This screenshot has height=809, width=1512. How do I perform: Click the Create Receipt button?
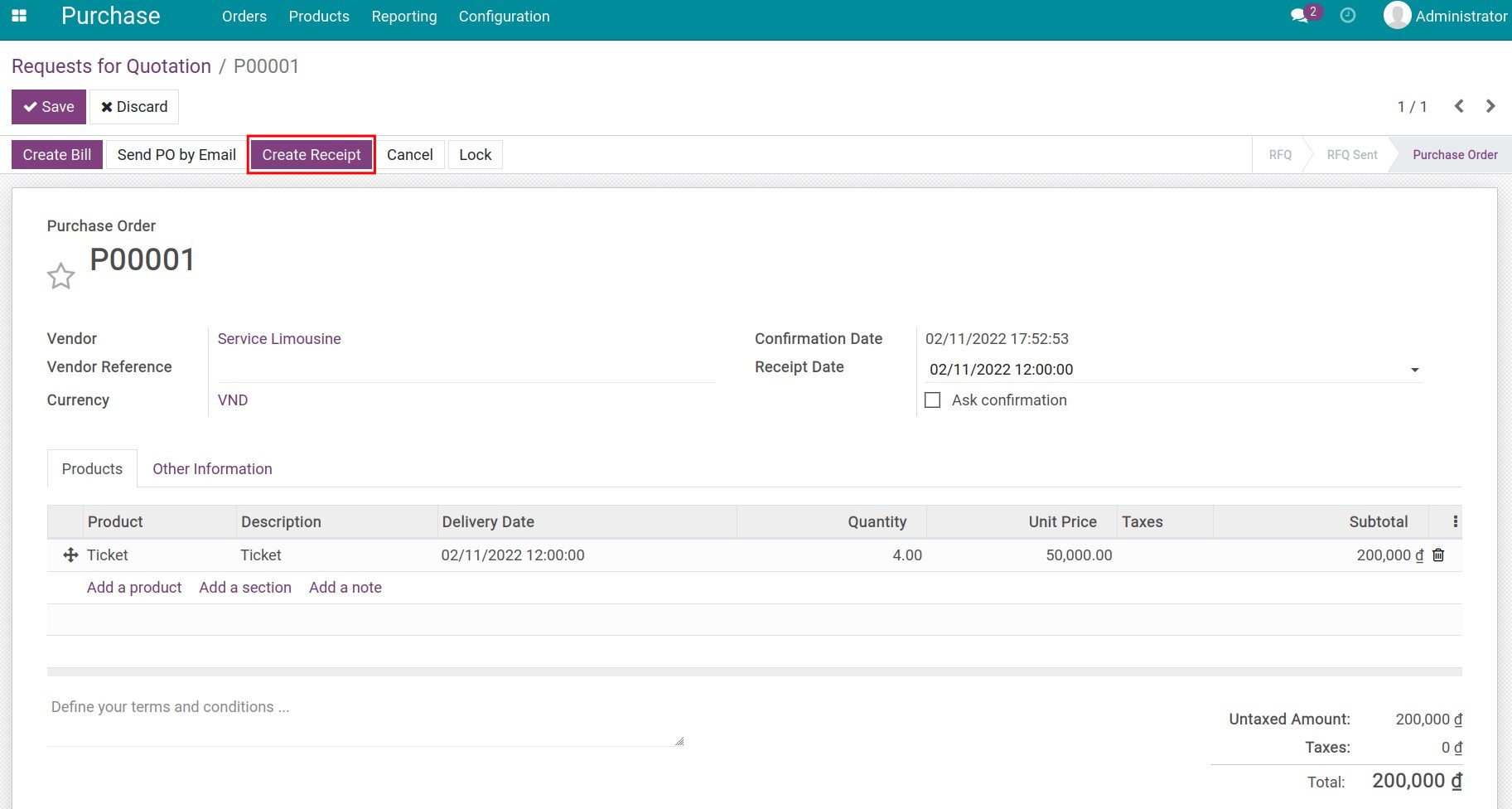click(x=312, y=155)
